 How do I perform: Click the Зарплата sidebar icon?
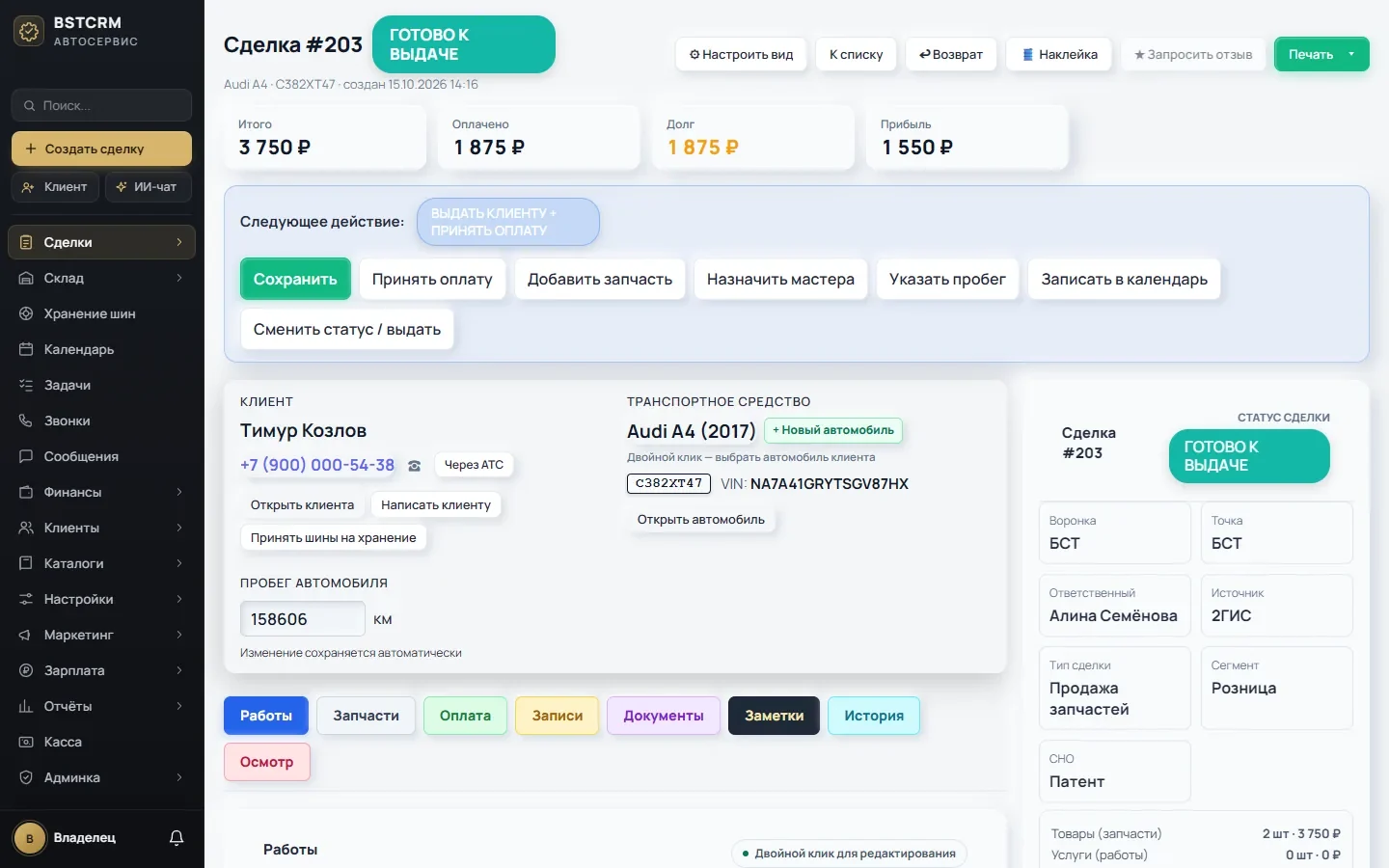pos(26,670)
